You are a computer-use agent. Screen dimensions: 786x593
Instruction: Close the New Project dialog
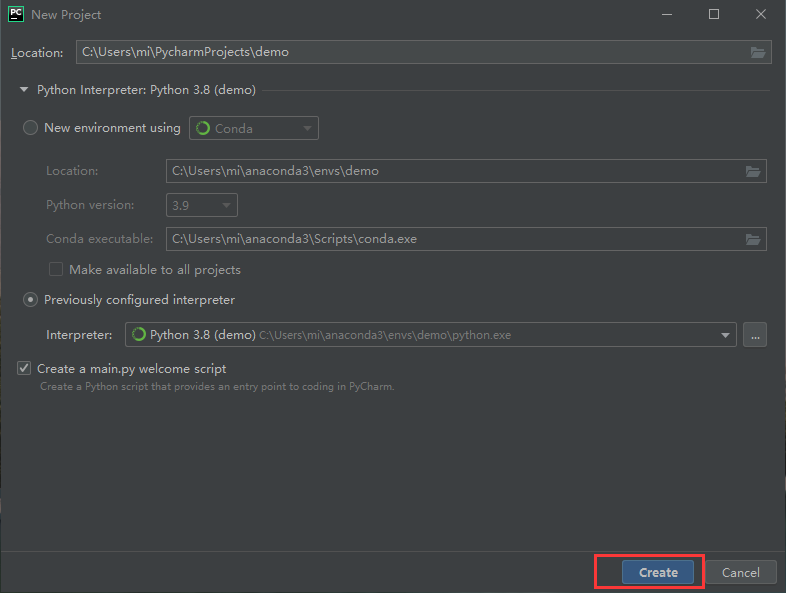click(x=760, y=14)
